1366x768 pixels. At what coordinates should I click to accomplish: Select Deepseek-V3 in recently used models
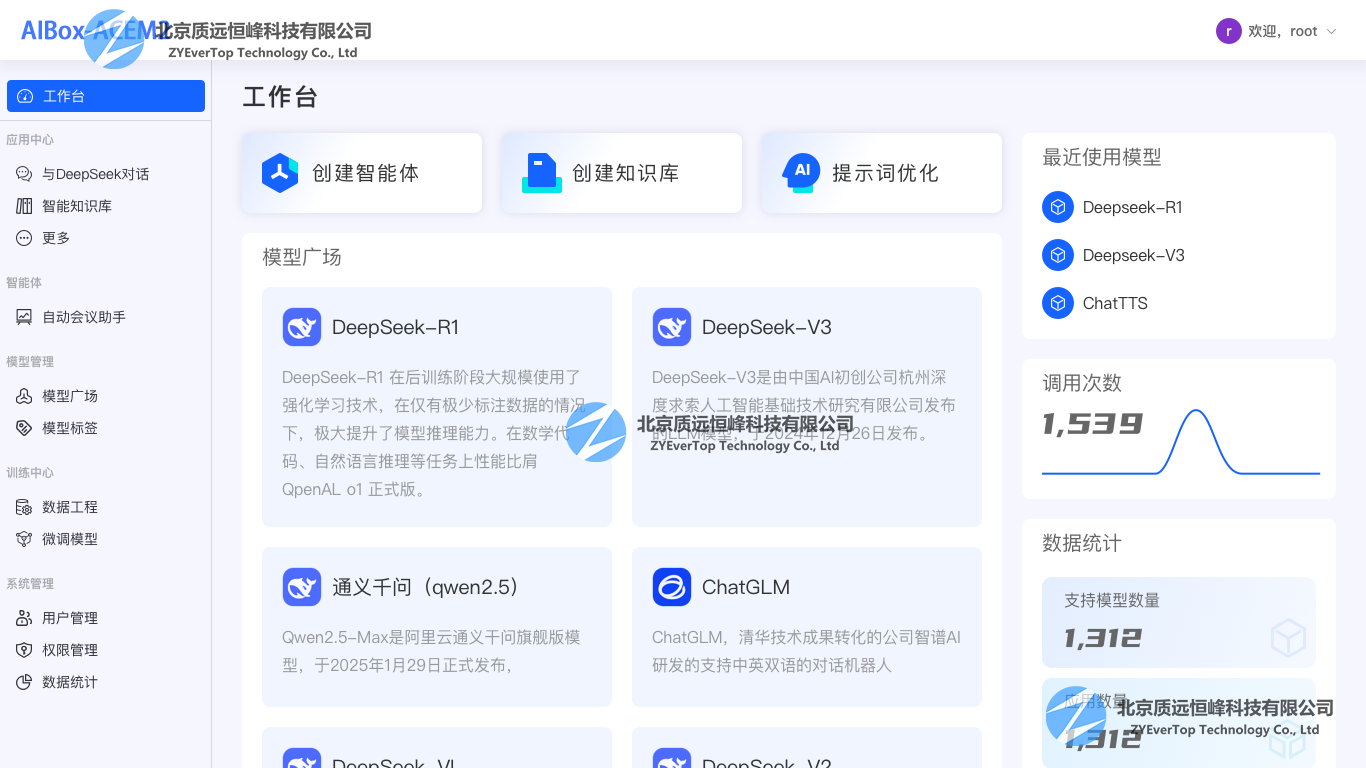pos(1134,255)
